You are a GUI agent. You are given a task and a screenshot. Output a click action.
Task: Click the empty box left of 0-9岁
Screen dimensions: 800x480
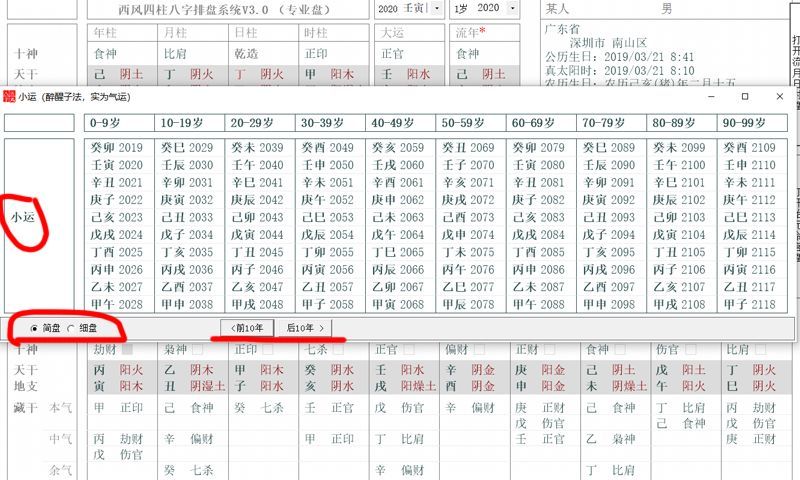click(x=39, y=123)
